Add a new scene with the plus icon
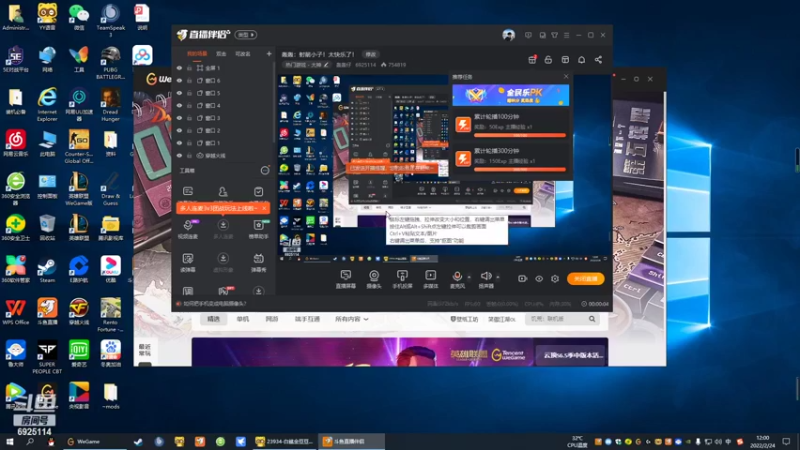 [269, 54]
